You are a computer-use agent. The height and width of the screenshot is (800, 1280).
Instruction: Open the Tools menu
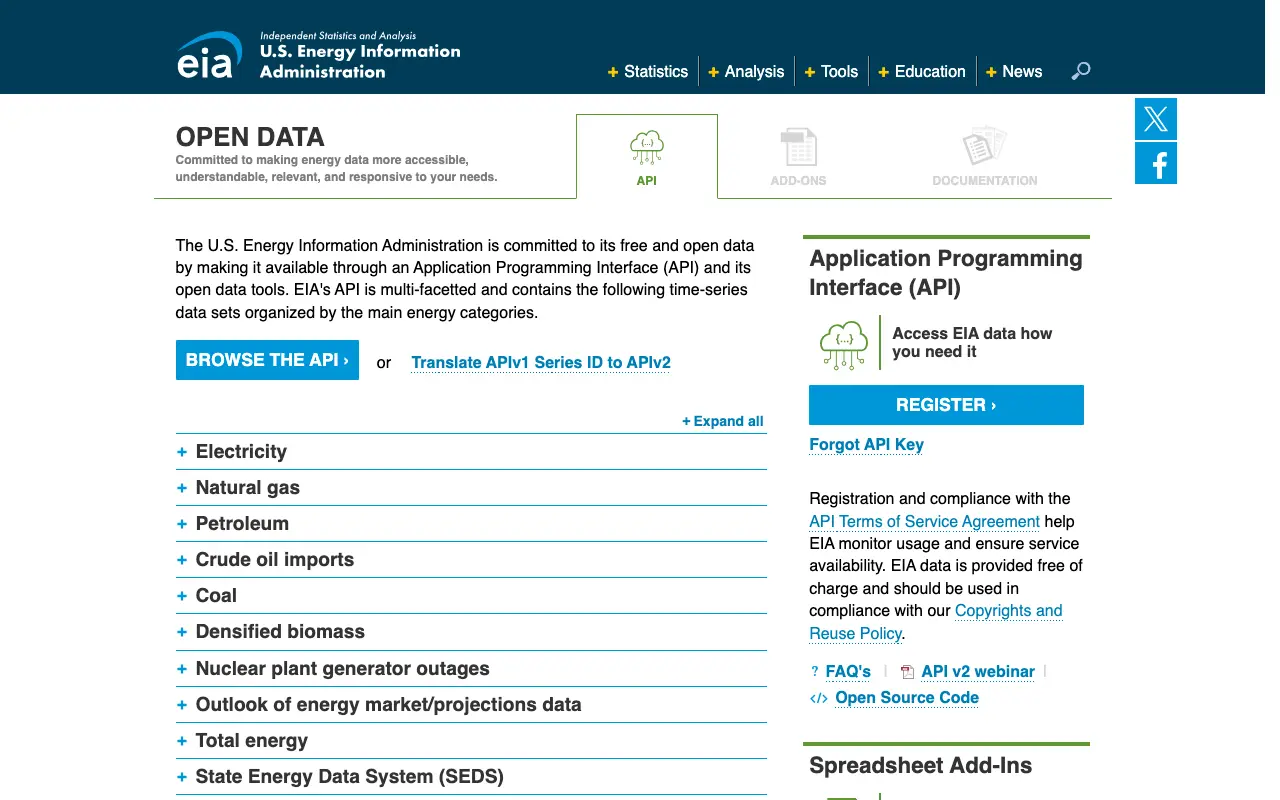click(831, 72)
